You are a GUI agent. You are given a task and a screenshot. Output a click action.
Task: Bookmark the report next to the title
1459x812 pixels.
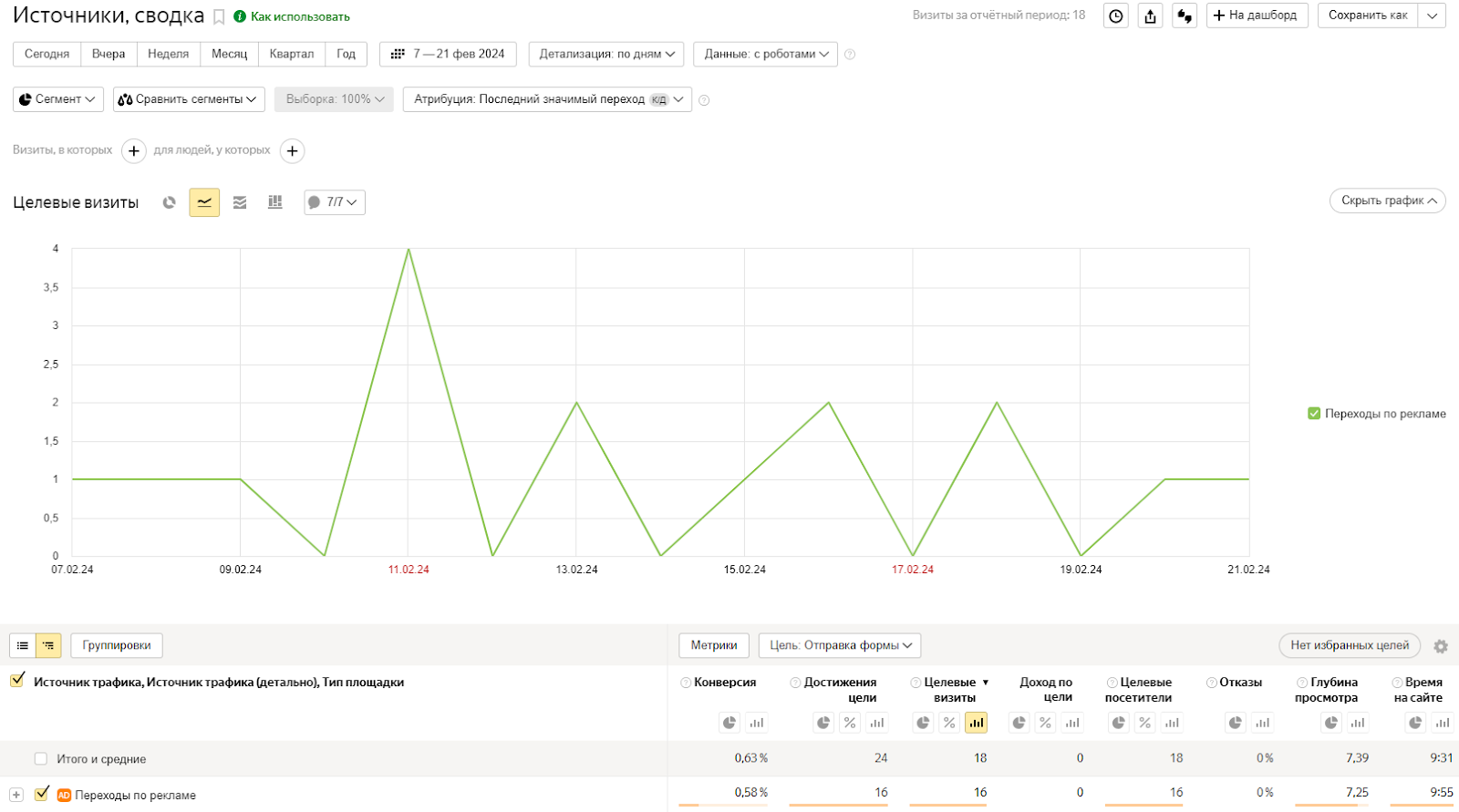219,17
